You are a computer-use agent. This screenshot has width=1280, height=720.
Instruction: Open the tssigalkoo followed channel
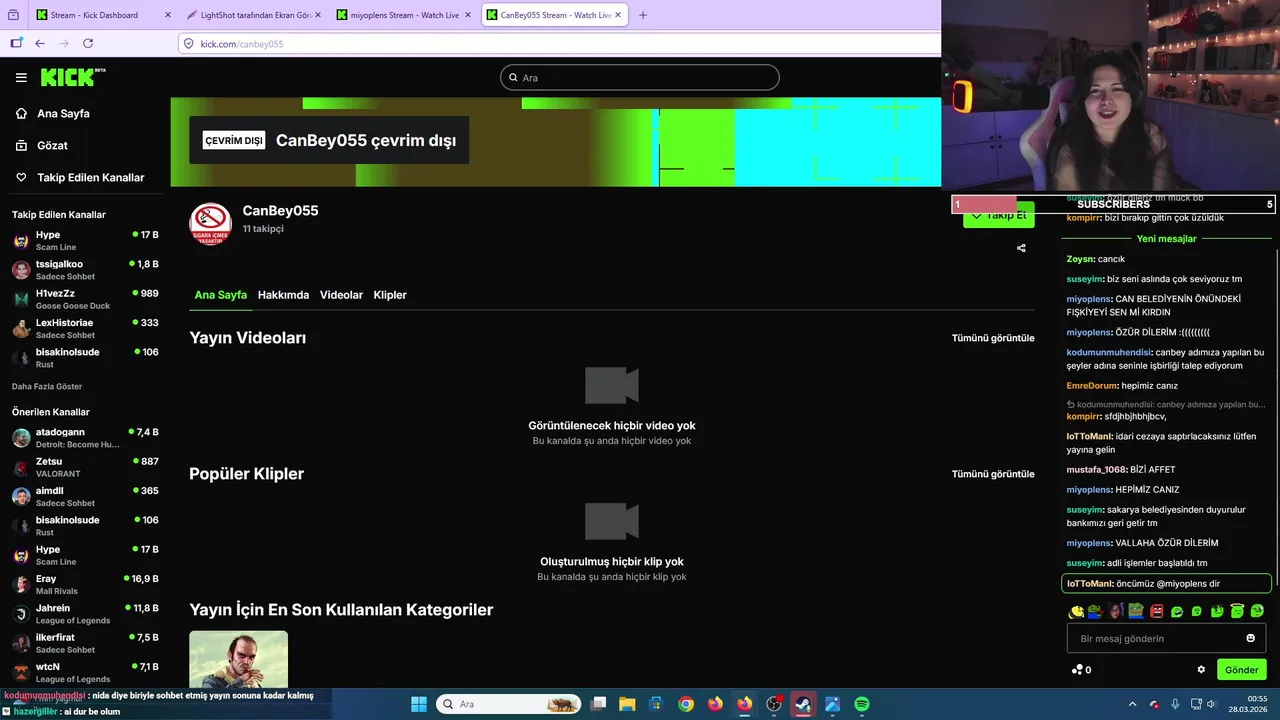click(x=85, y=270)
